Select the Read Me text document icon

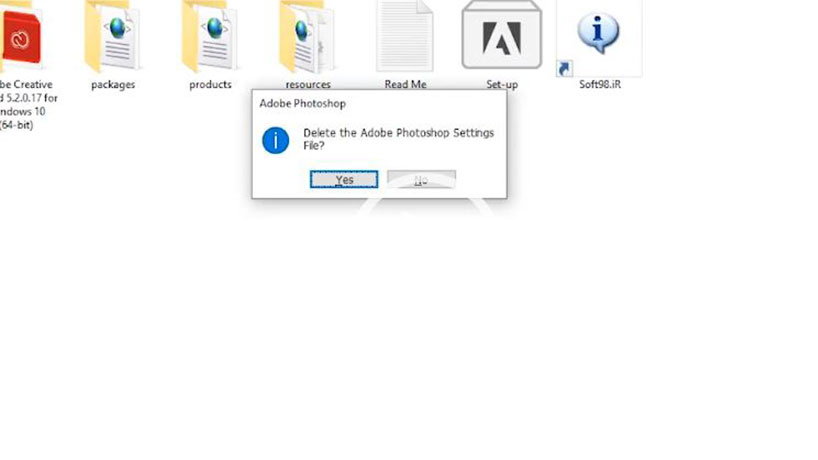(x=405, y=35)
